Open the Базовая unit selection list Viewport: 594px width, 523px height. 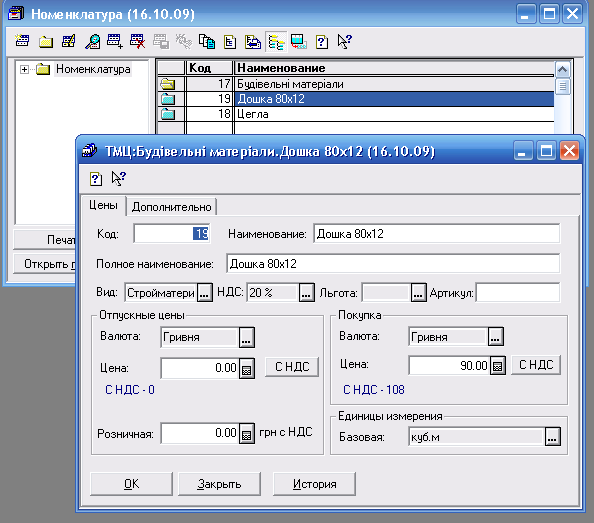[552, 437]
